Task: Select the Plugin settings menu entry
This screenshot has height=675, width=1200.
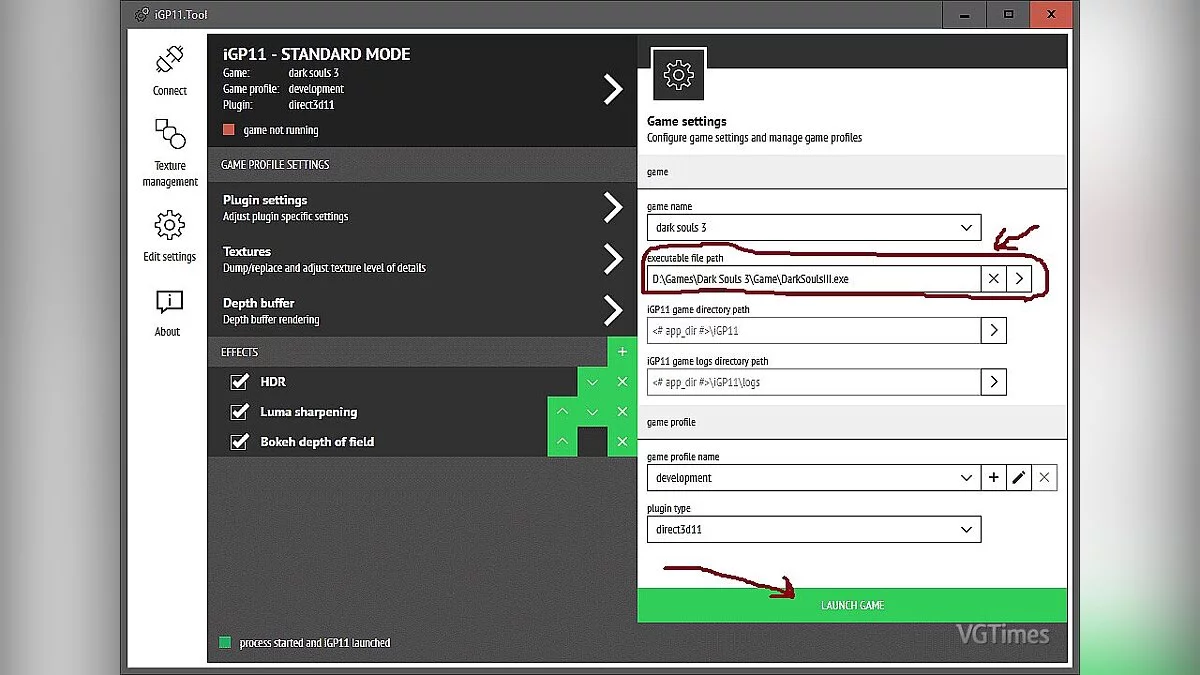Action: (422, 207)
